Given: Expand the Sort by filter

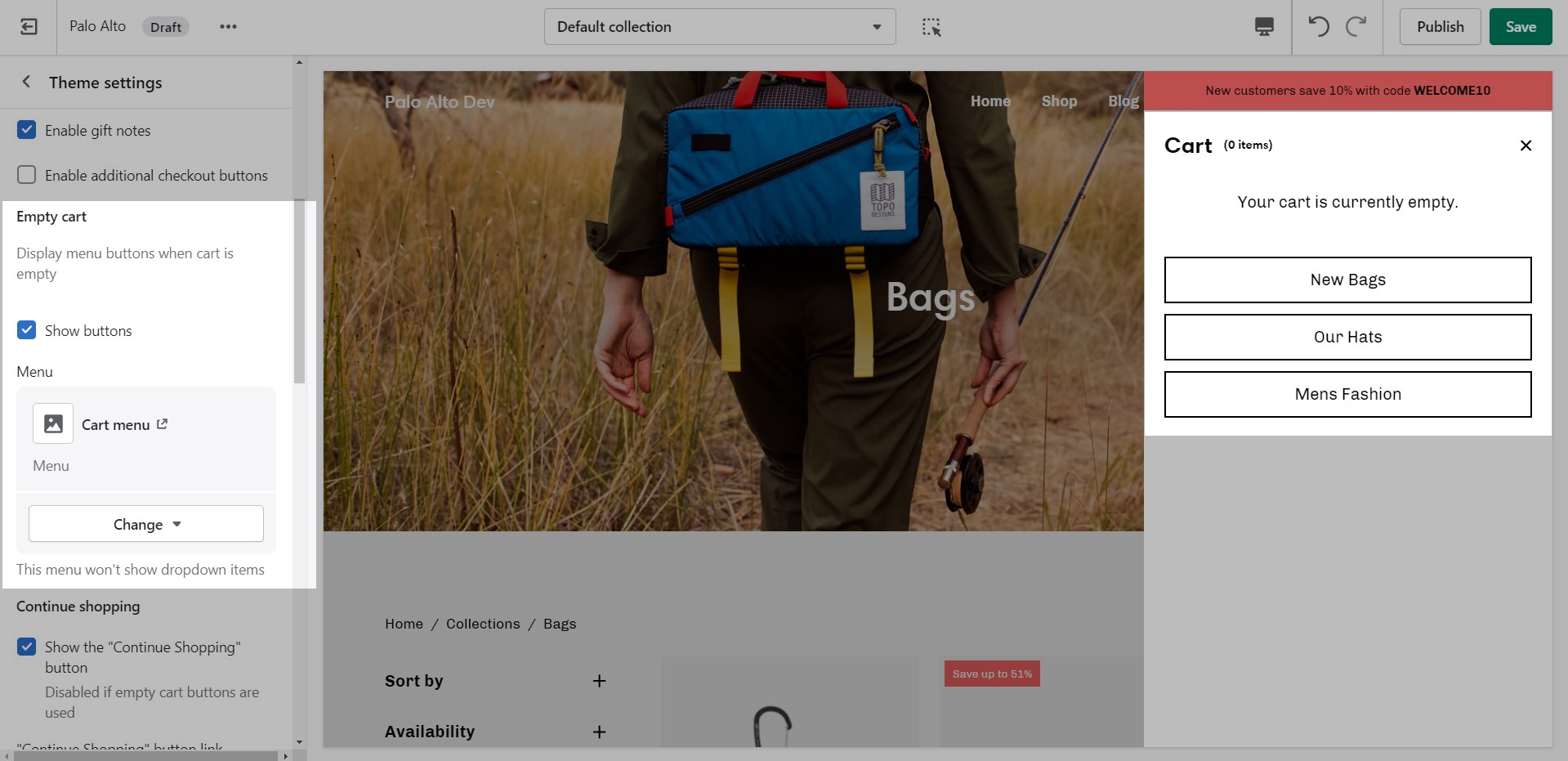Looking at the screenshot, I should pyautogui.click(x=599, y=681).
